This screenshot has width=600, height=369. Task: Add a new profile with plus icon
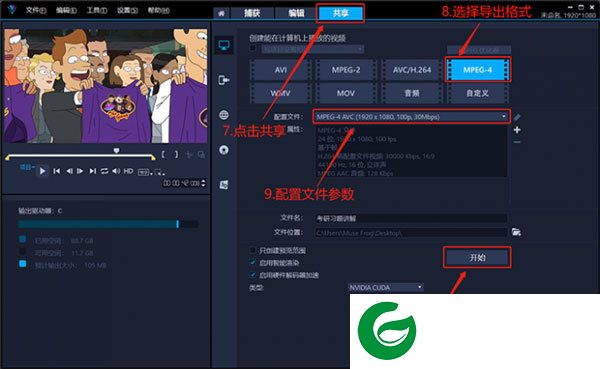(517, 130)
